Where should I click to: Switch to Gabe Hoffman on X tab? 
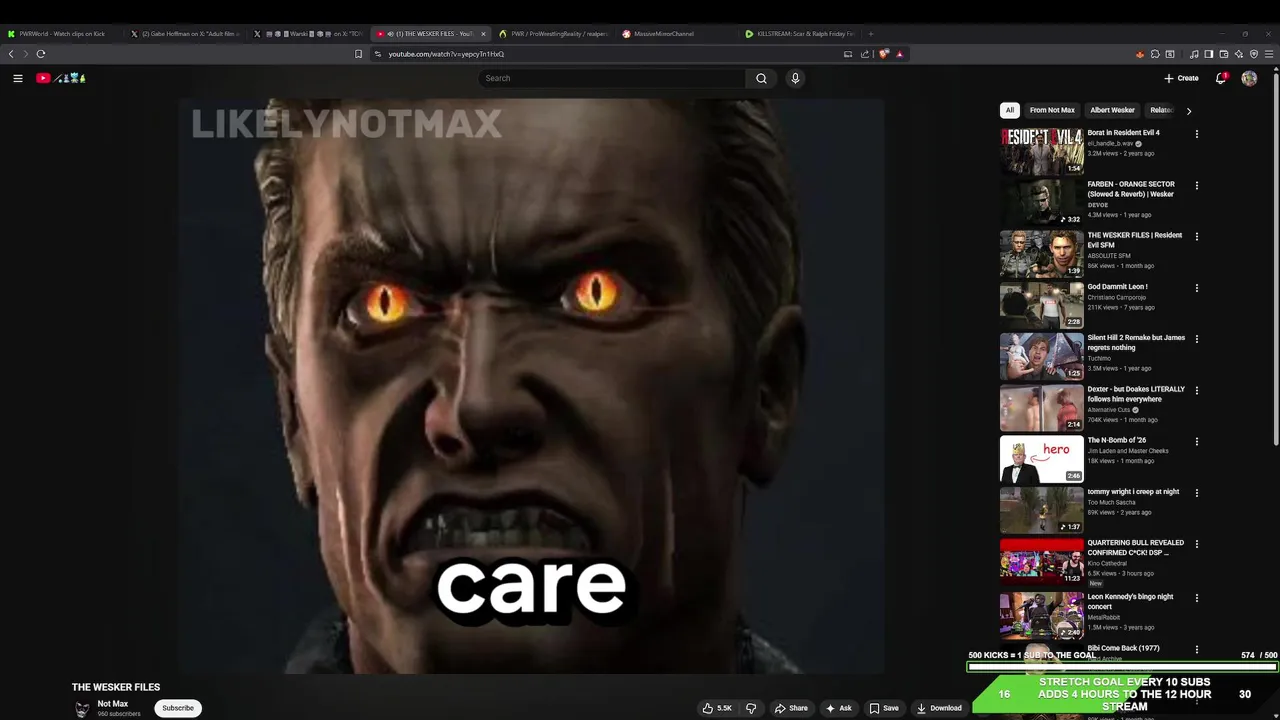point(187,34)
